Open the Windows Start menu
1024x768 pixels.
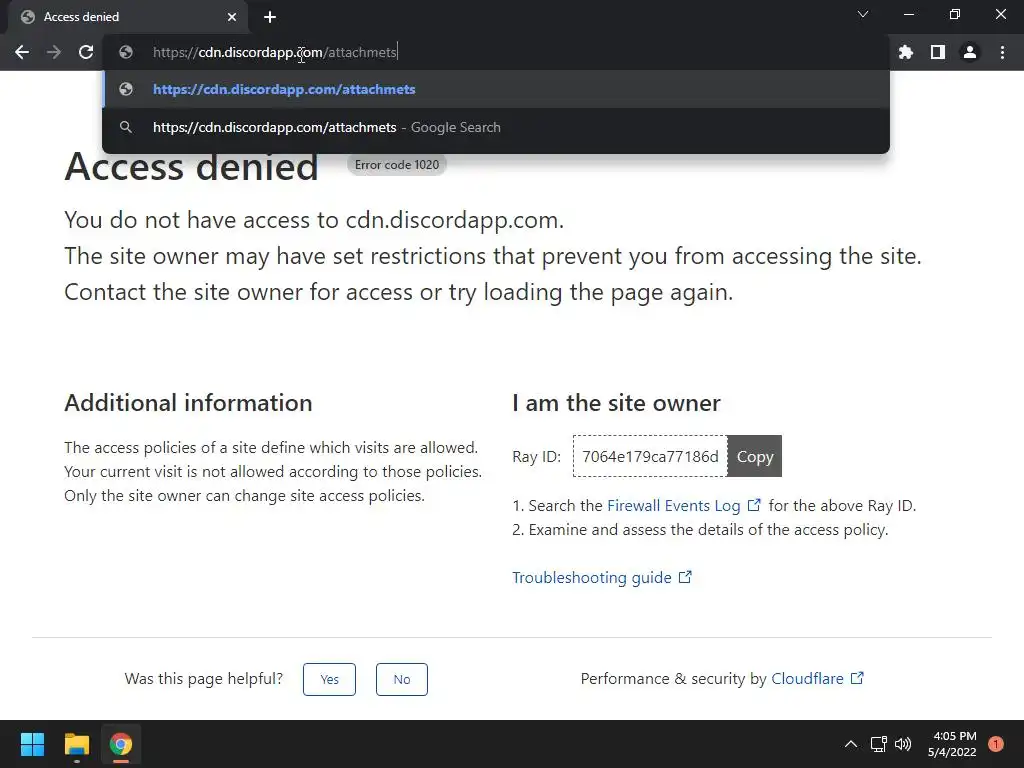click(x=32, y=744)
